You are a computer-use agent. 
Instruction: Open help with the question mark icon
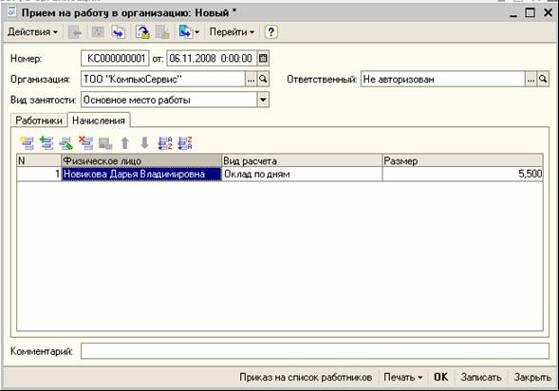point(271,32)
